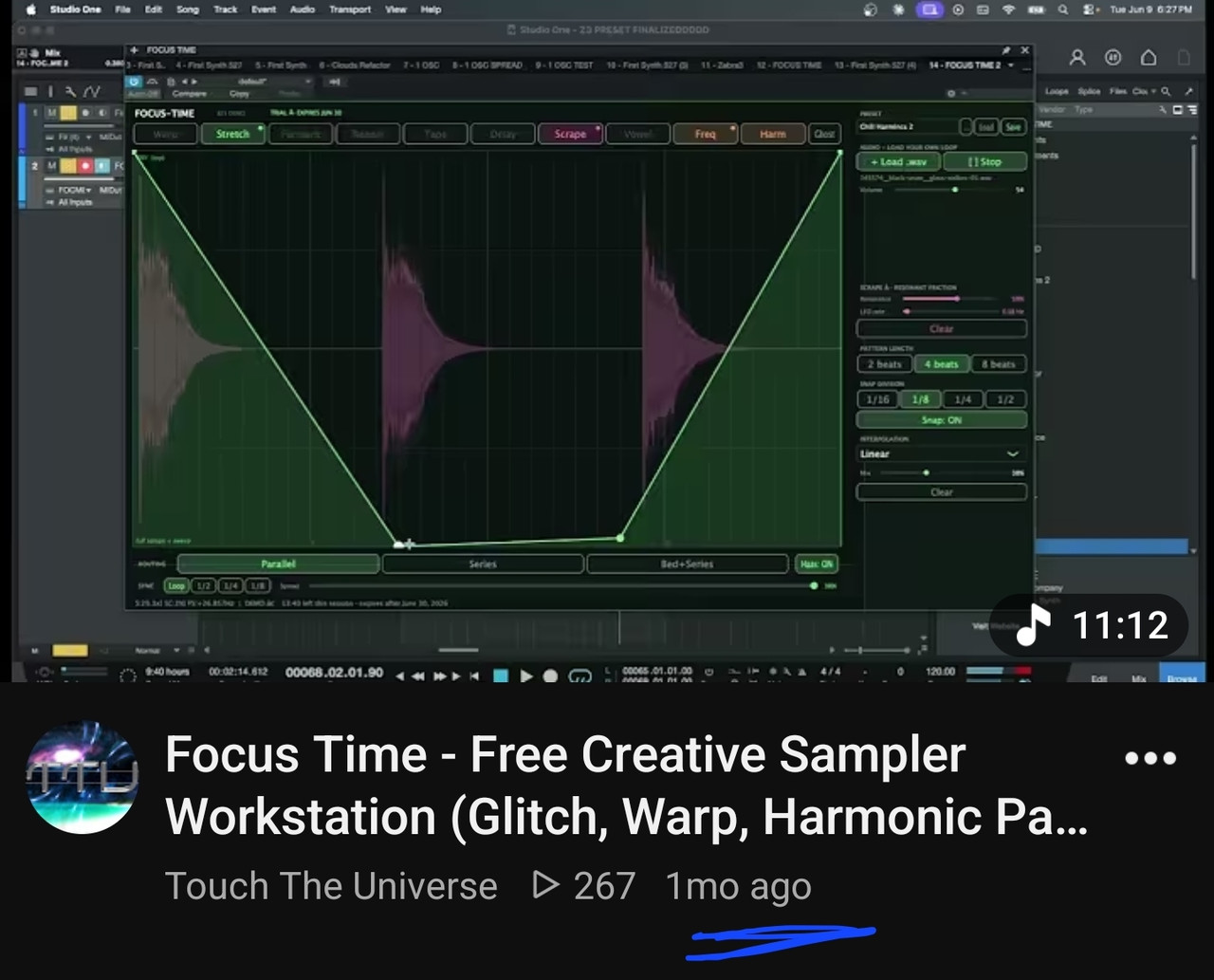Open the Audio menu
This screenshot has height=980, width=1214.
coord(303,9)
